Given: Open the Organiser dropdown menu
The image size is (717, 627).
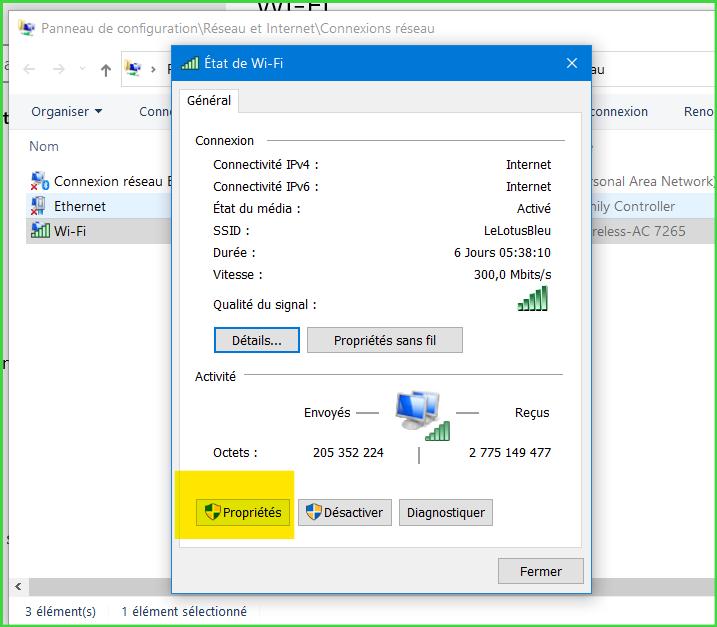Looking at the screenshot, I should [x=66, y=112].
